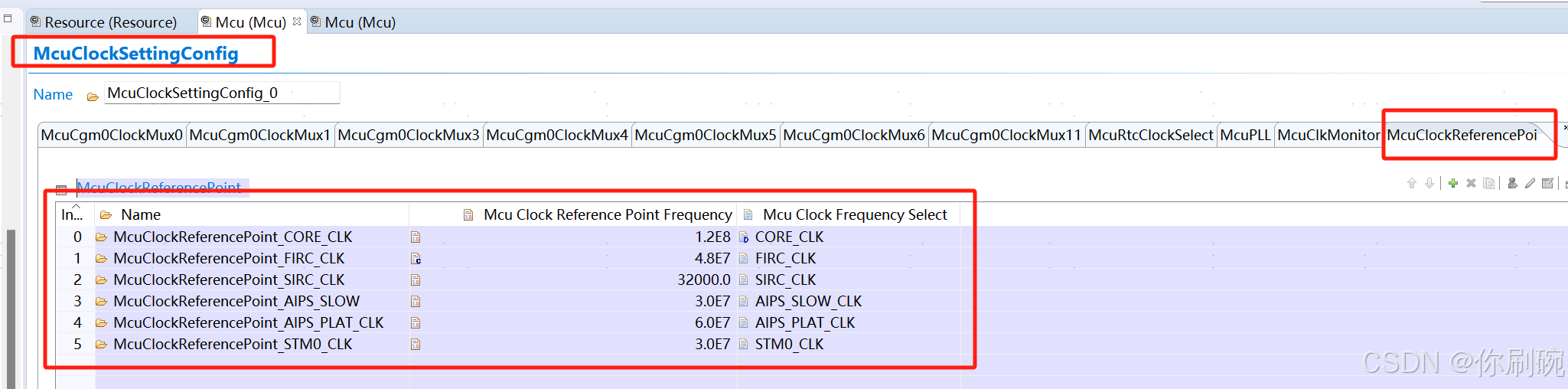Delete element with gray X icon

1471,184
